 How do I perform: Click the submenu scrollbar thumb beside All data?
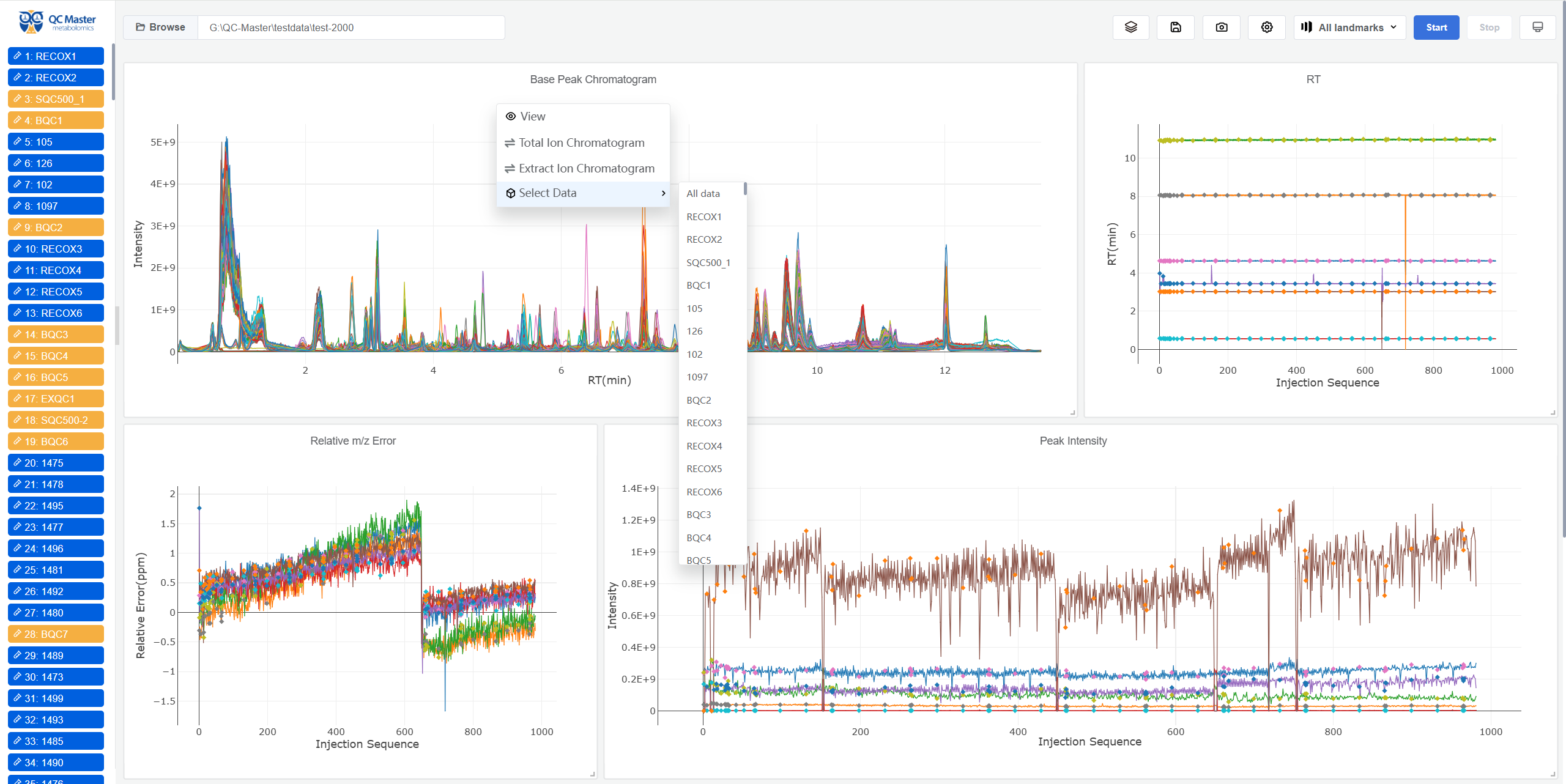tap(744, 188)
